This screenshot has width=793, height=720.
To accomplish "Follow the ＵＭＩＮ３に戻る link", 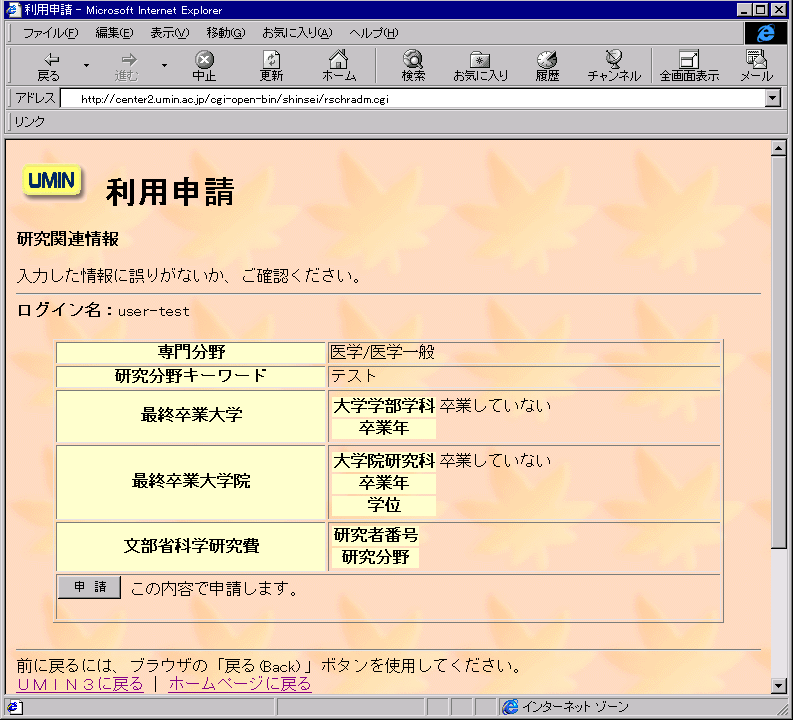I will click(x=80, y=684).
